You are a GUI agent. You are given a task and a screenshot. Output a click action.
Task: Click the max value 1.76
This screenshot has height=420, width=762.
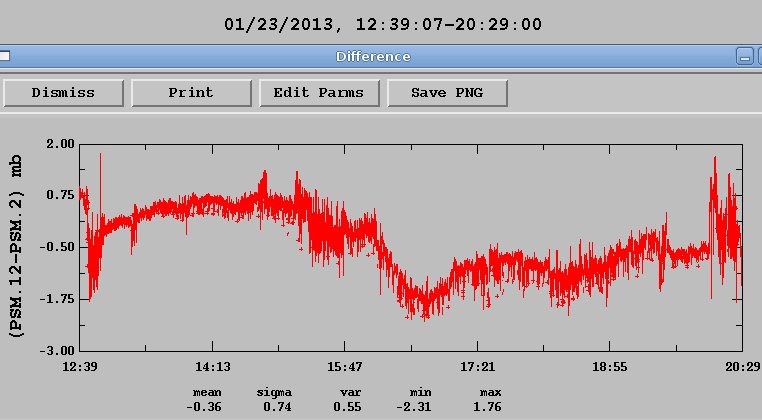[487, 407]
